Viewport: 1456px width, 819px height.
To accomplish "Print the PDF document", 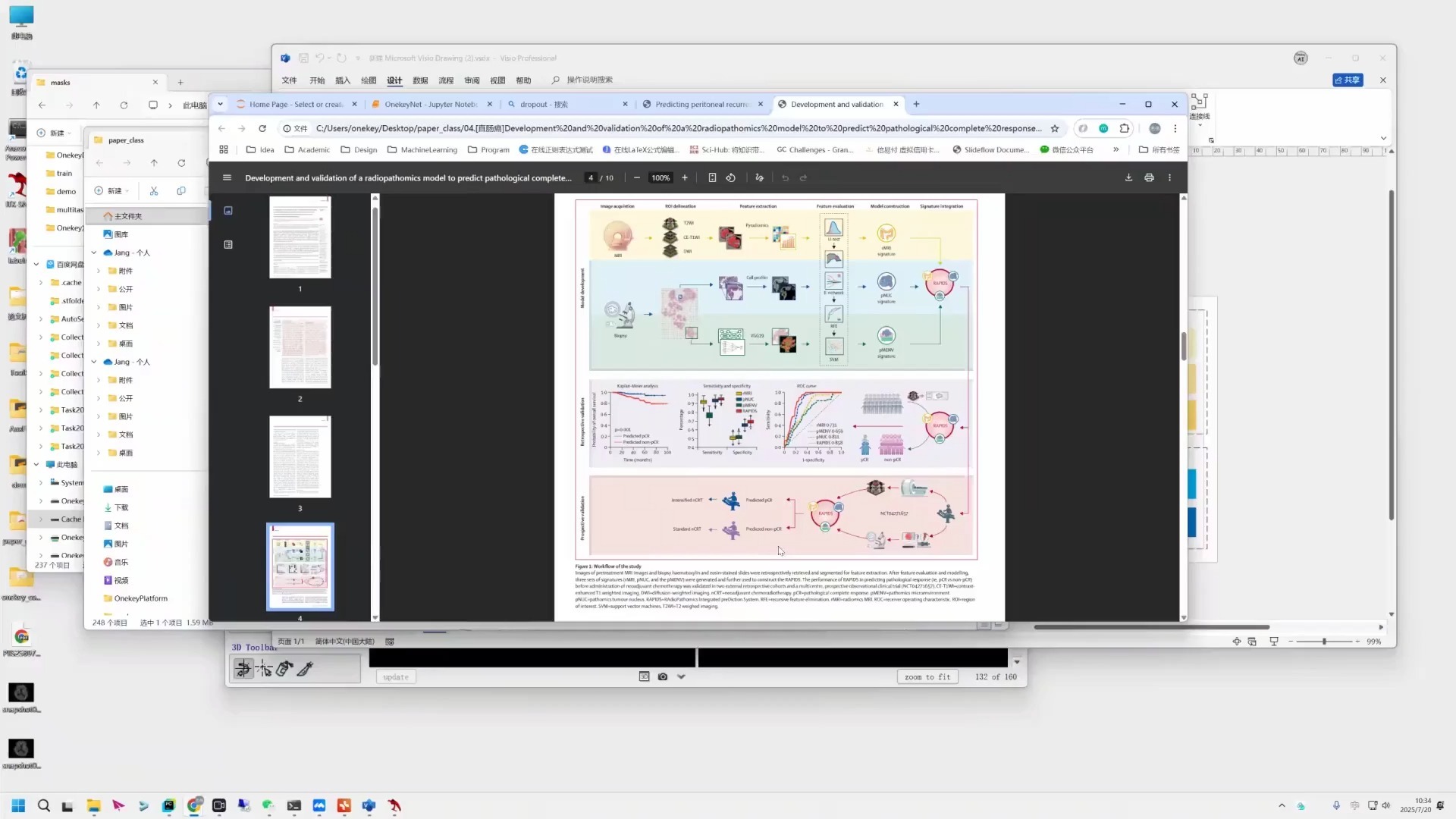I will [x=1150, y=177].
